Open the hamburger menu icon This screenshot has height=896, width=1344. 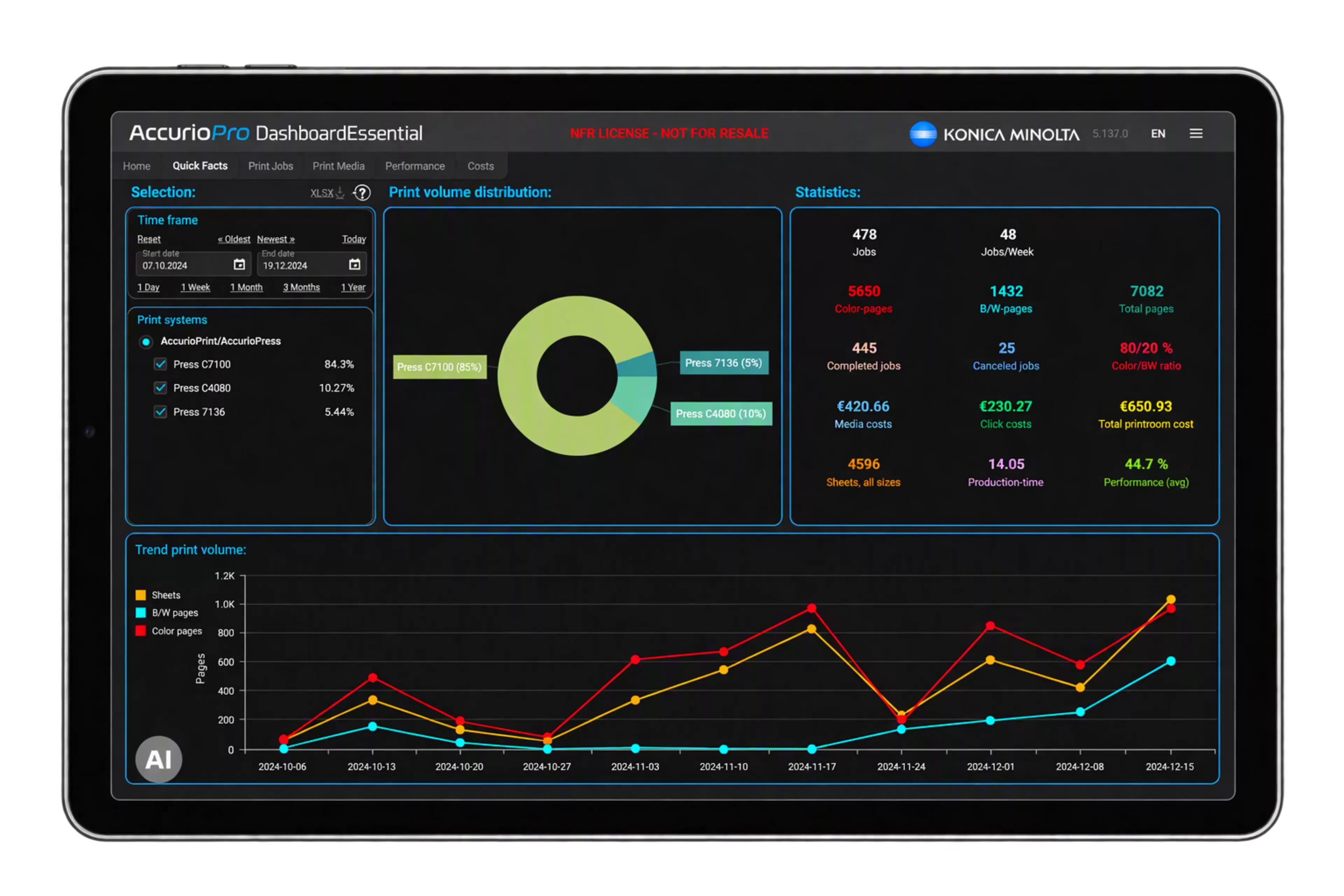pyautogui.click(x=1196, y=133)
